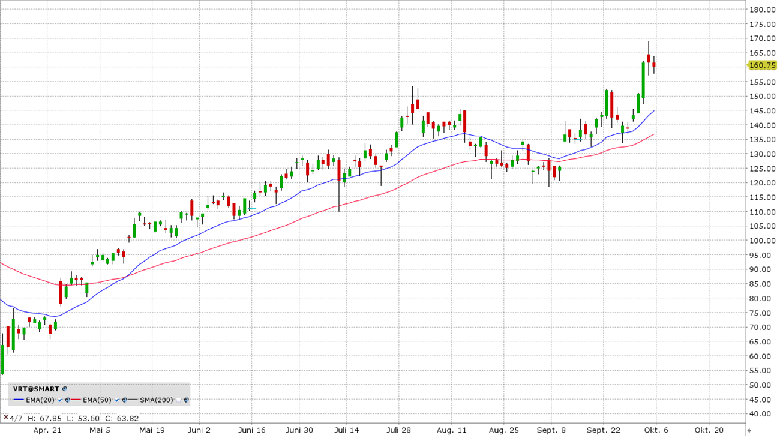Click the Okt. 6 date axis label
The image size is (780, 438).
click(656, 431)
